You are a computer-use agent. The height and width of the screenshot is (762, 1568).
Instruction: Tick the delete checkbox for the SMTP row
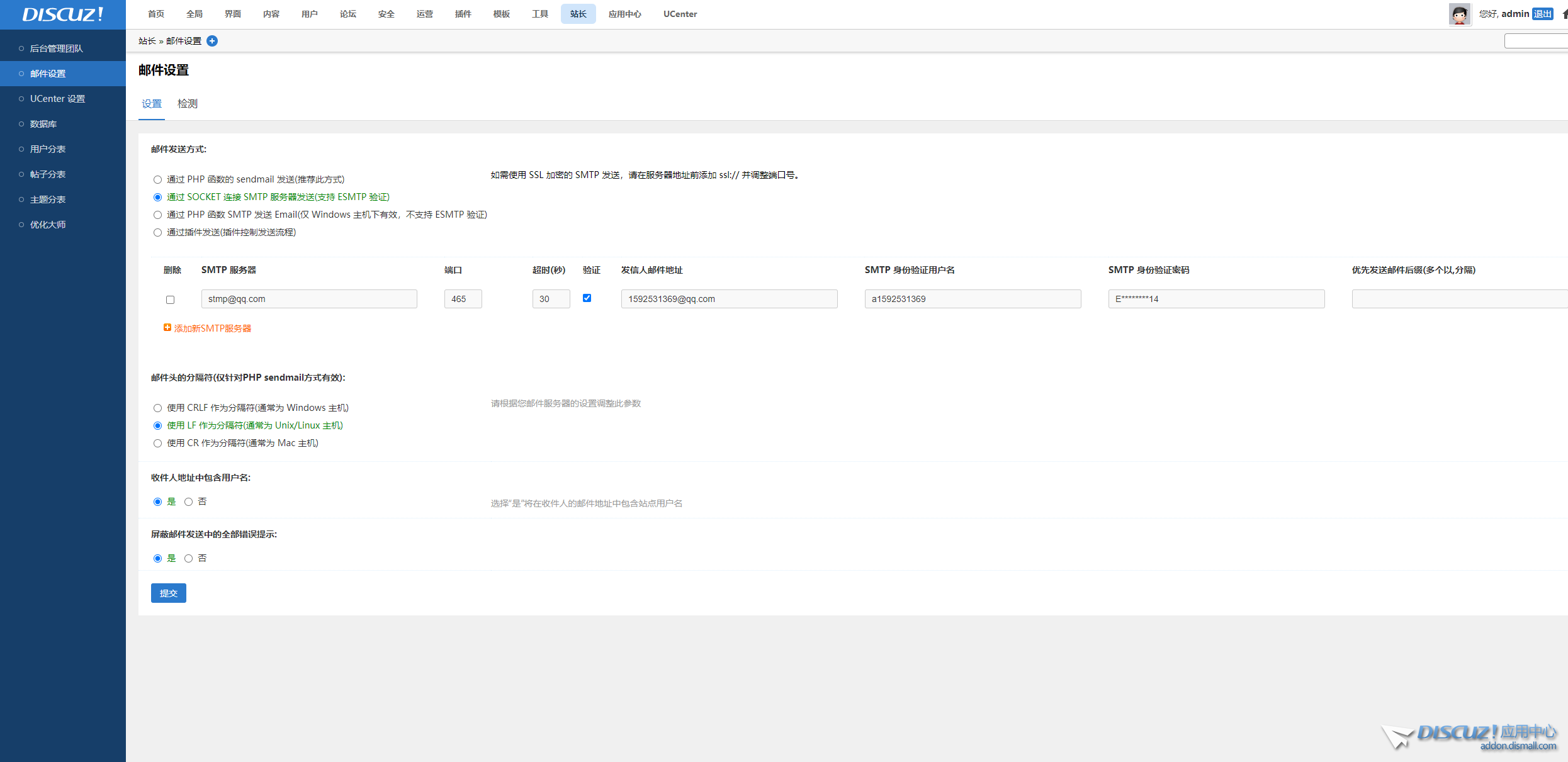pos(170,300)
